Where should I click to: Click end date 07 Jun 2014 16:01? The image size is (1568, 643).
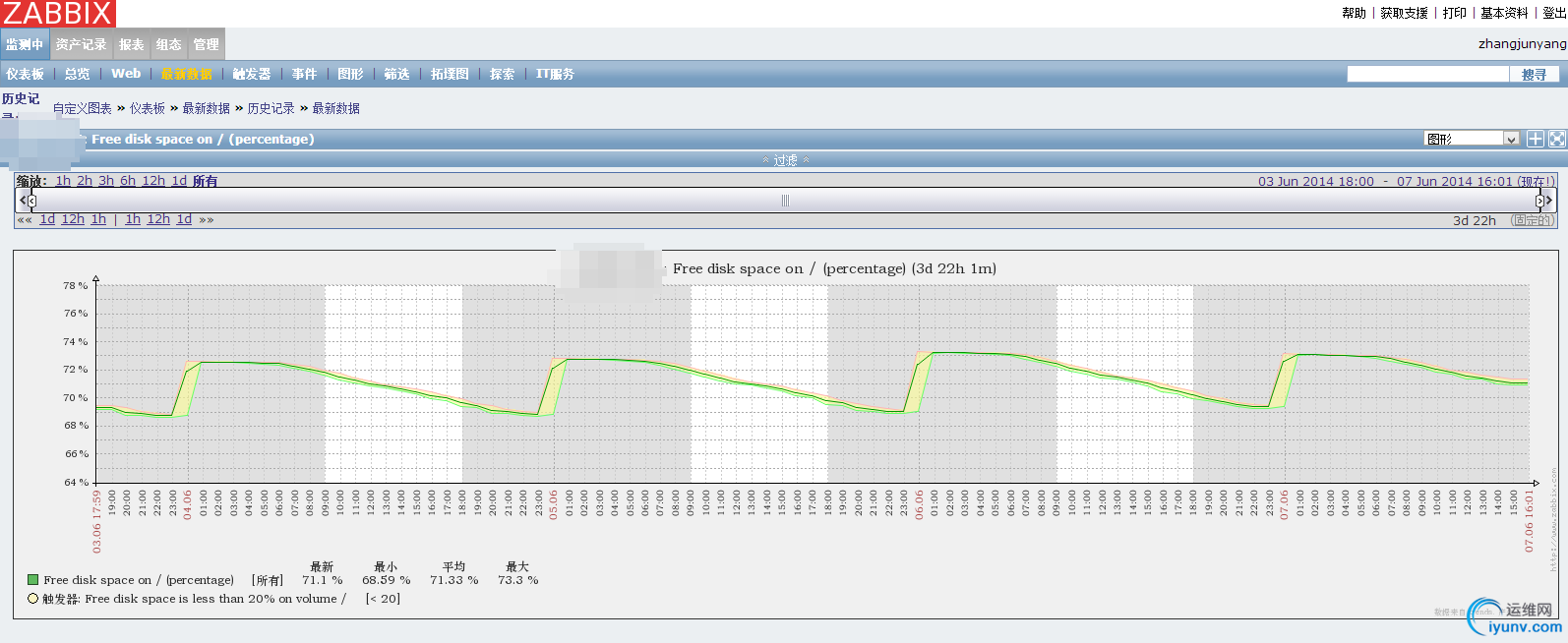click(1455, 181)
